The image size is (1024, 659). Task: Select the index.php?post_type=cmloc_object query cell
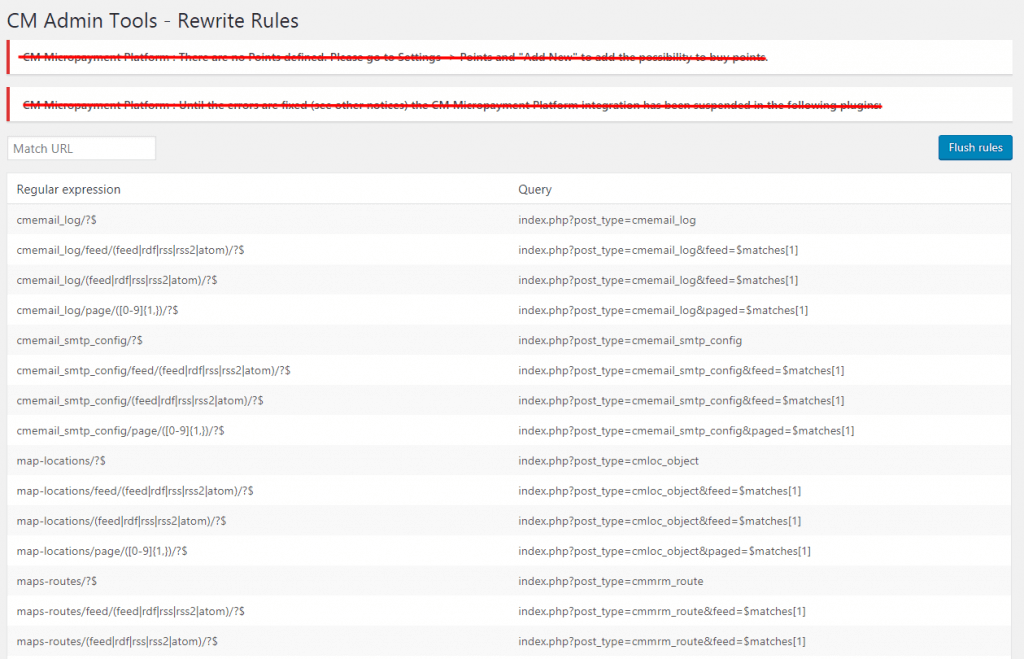coord(608,461)
